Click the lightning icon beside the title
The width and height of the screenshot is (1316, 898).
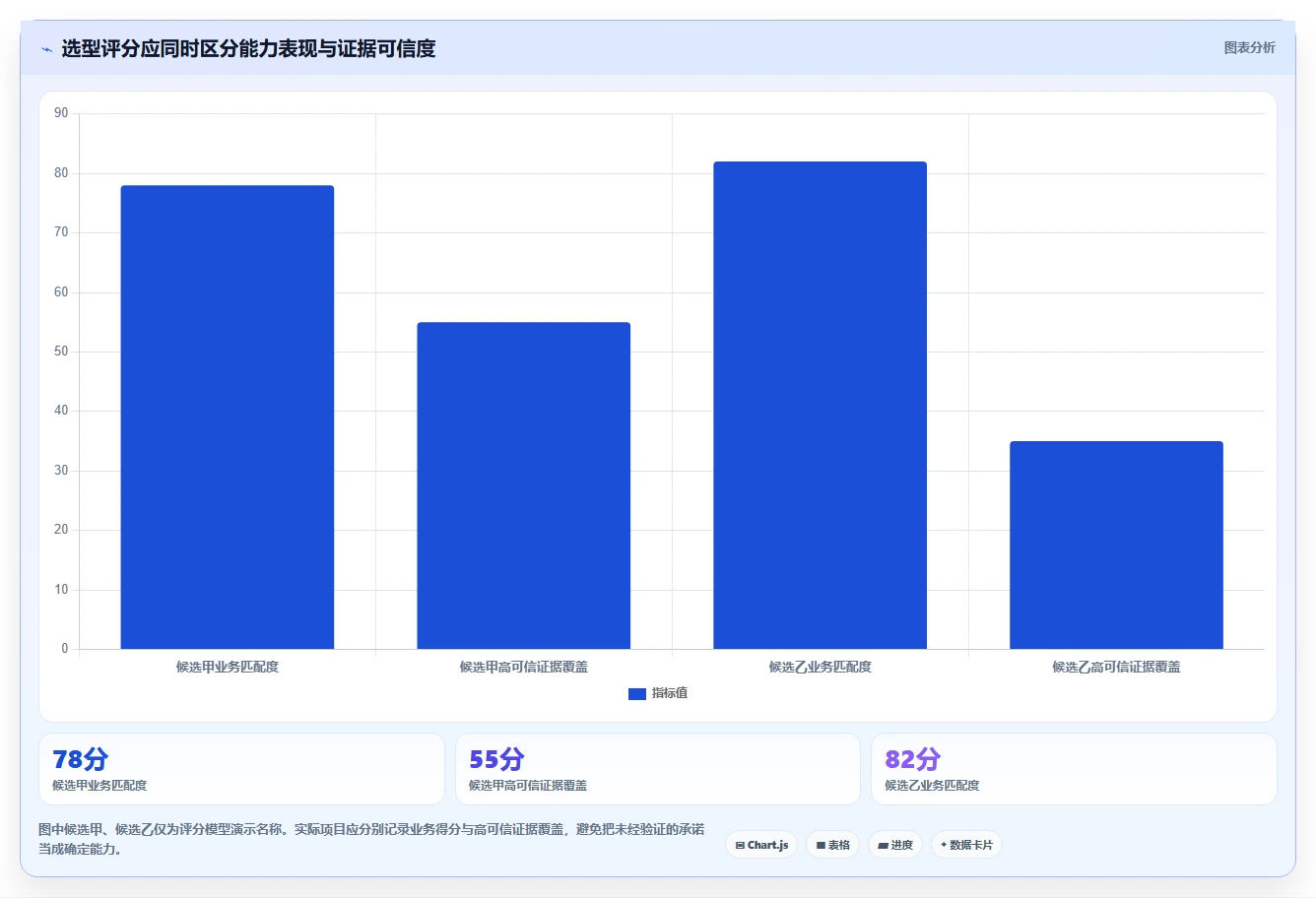click(46, 49)
